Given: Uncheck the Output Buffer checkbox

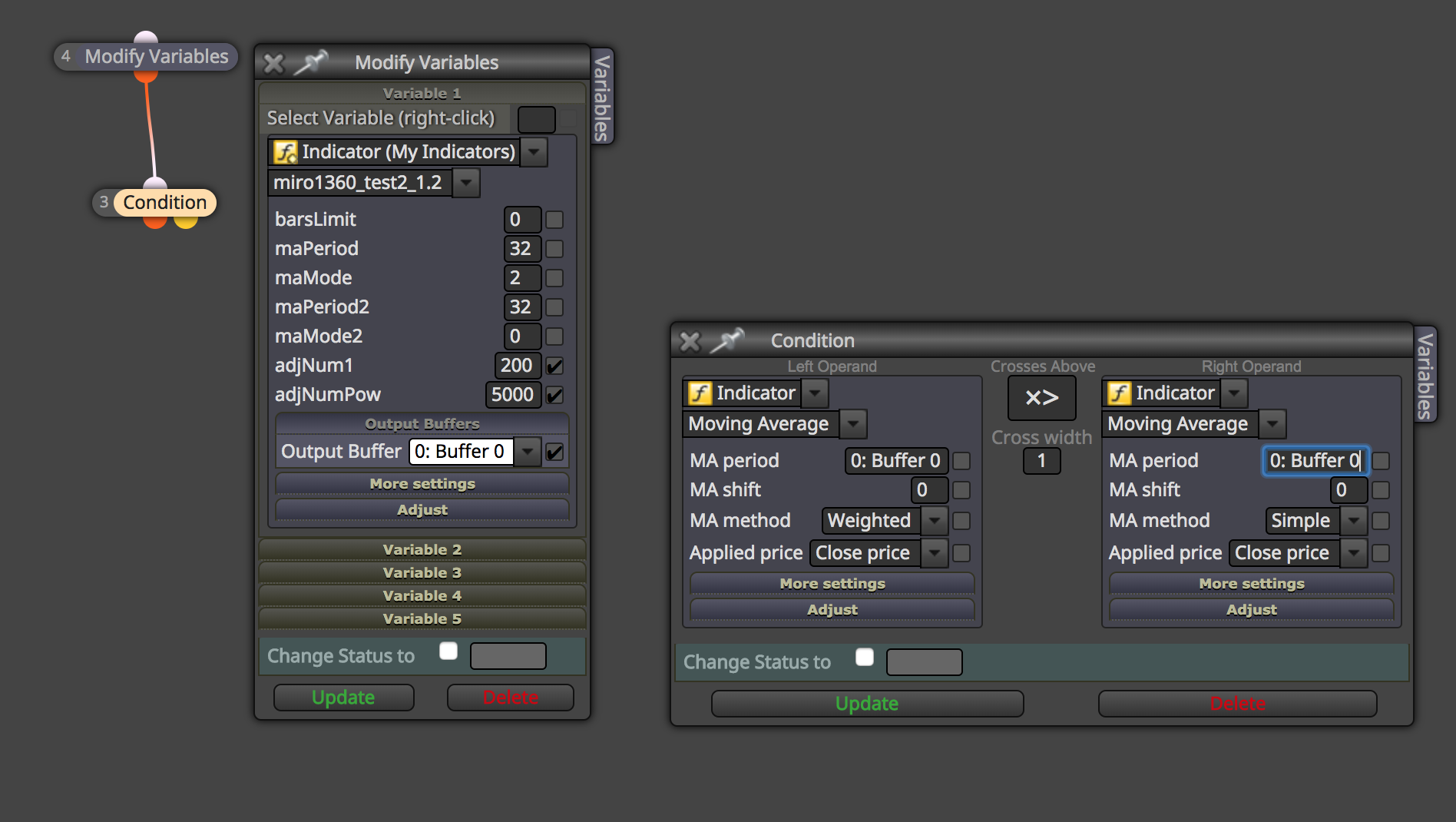Looking at the screenshot, I should click(x=554, y=452).
